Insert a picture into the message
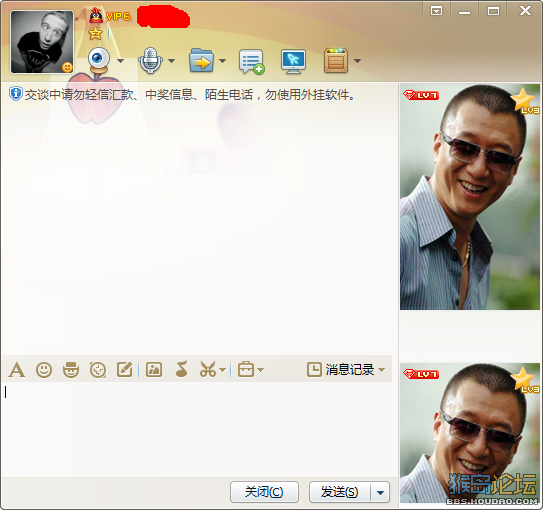Viewport: 543px width, 510px height. [154, 369]
